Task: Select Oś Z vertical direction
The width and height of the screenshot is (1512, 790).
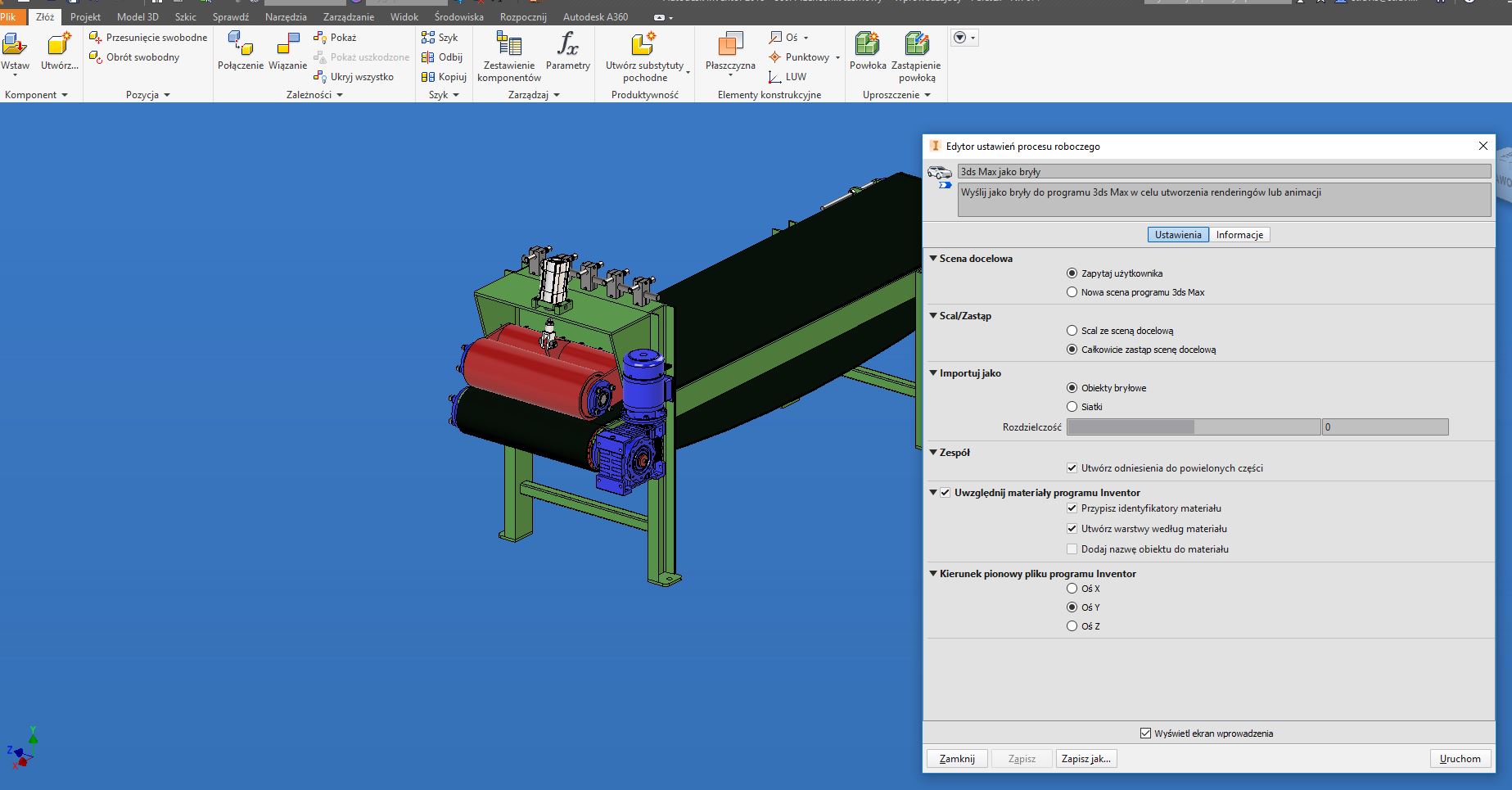Action: coord(1072,626)
